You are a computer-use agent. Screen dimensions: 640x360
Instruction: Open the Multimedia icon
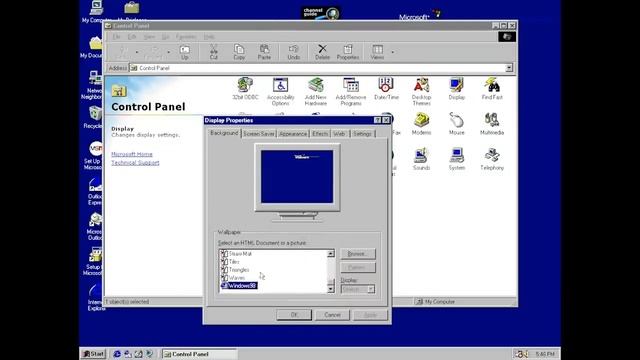click(492, 124)
